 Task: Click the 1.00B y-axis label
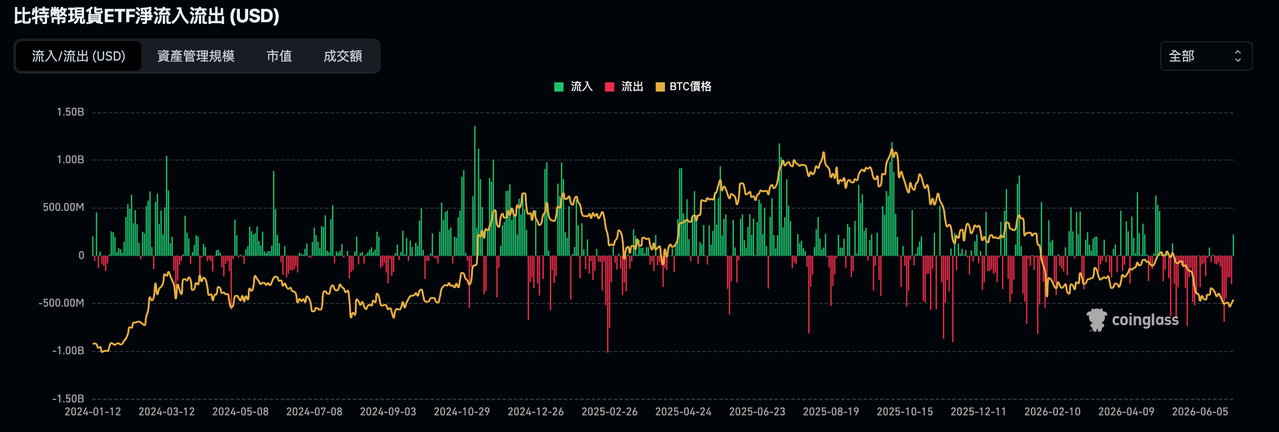(70, 160)
